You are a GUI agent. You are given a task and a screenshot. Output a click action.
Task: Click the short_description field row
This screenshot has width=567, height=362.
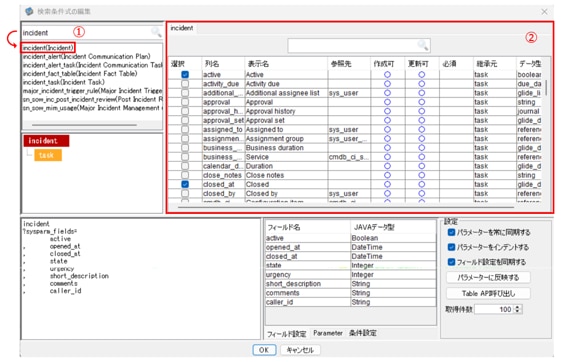pyautogui.click(x=350, y=284)
